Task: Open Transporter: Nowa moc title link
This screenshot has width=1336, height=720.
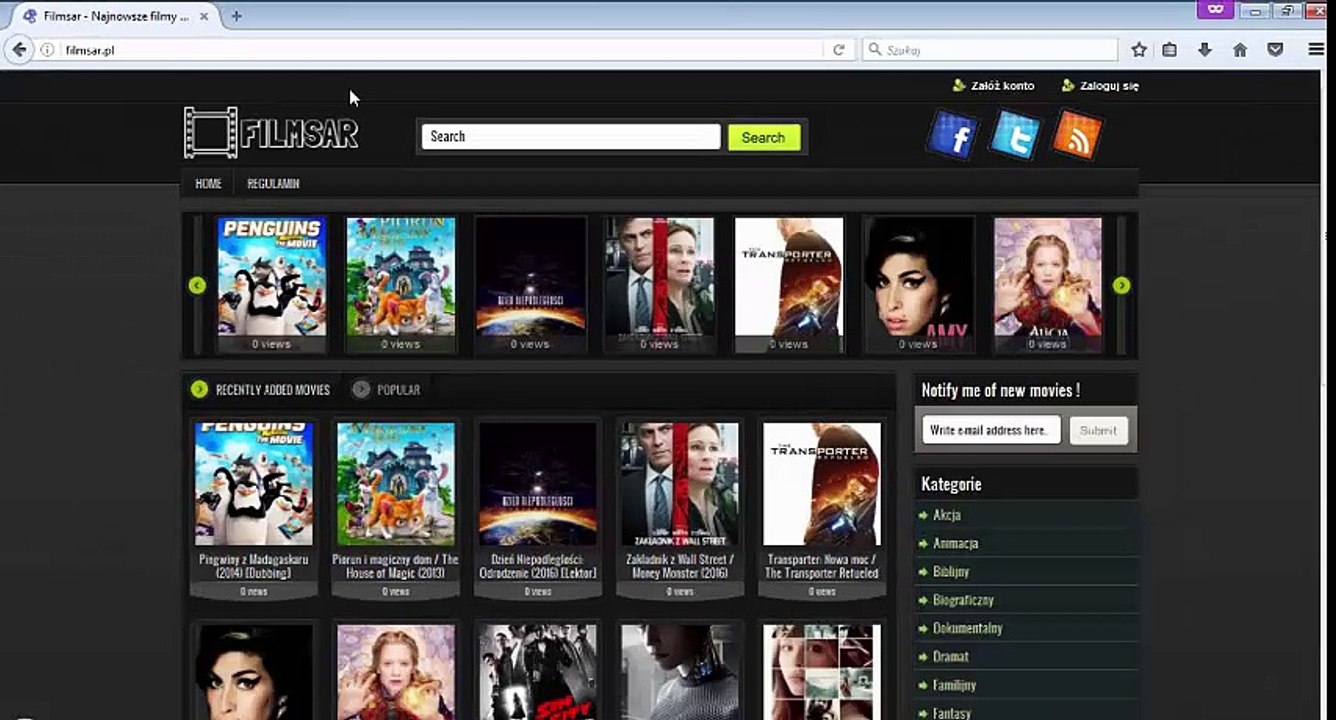Action: 822,566
